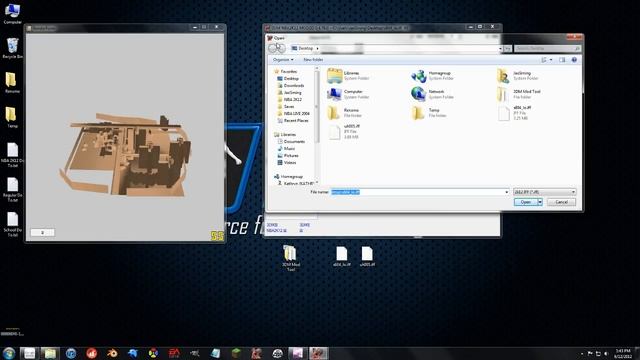The height and width of the screenshot is (360, 640).
Task: Open Organize menu in Open dialog
Action: tap(283, 60)
